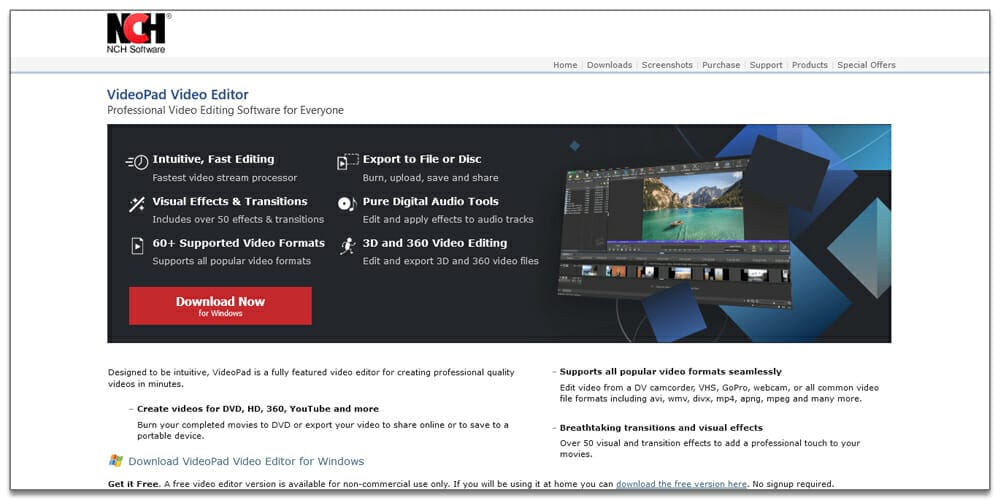Image resolution: width=1000 pixels, height=500 pixels.
Task: Follow the 'download the free version here' link
Action: 681,484
